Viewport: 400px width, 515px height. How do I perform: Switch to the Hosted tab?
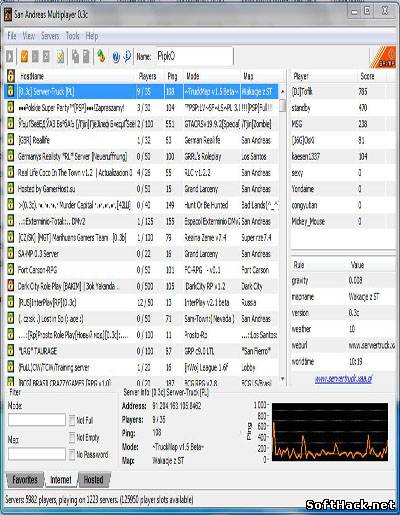tap(93, 480)
